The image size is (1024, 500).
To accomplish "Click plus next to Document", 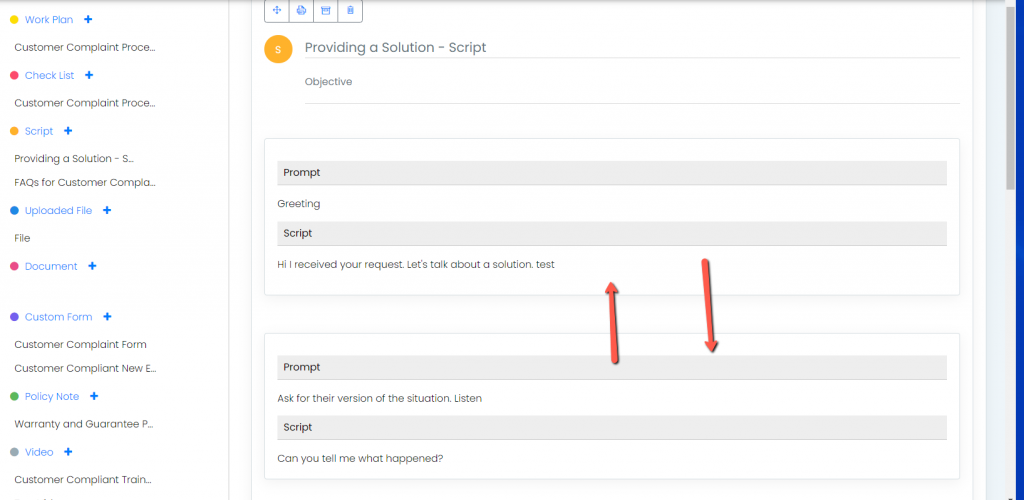I will click(x=92, y=266).
